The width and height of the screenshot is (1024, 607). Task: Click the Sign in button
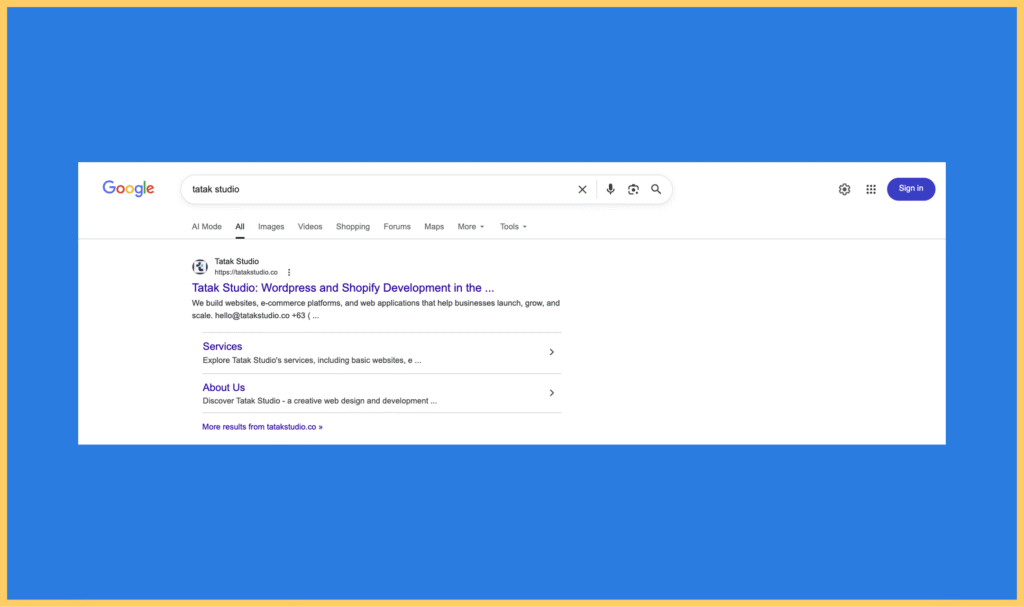pos(910,189)
